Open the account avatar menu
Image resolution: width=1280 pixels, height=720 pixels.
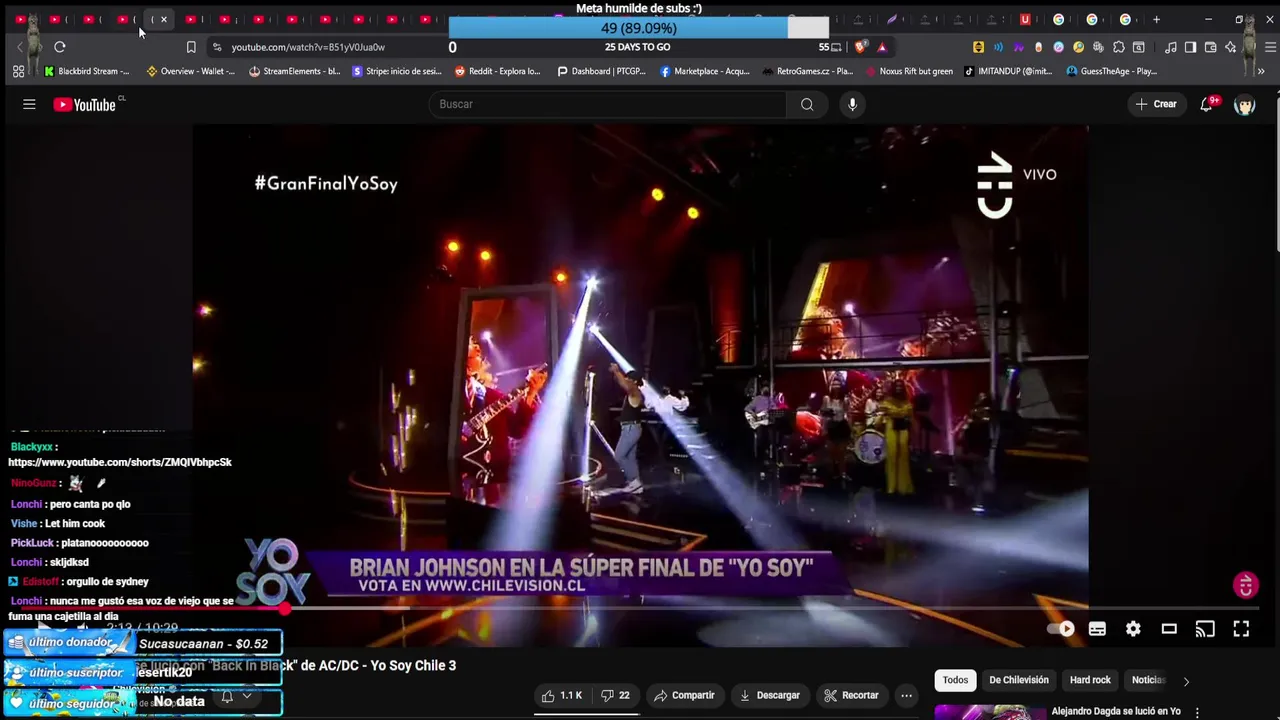(x=1244, y=104)
